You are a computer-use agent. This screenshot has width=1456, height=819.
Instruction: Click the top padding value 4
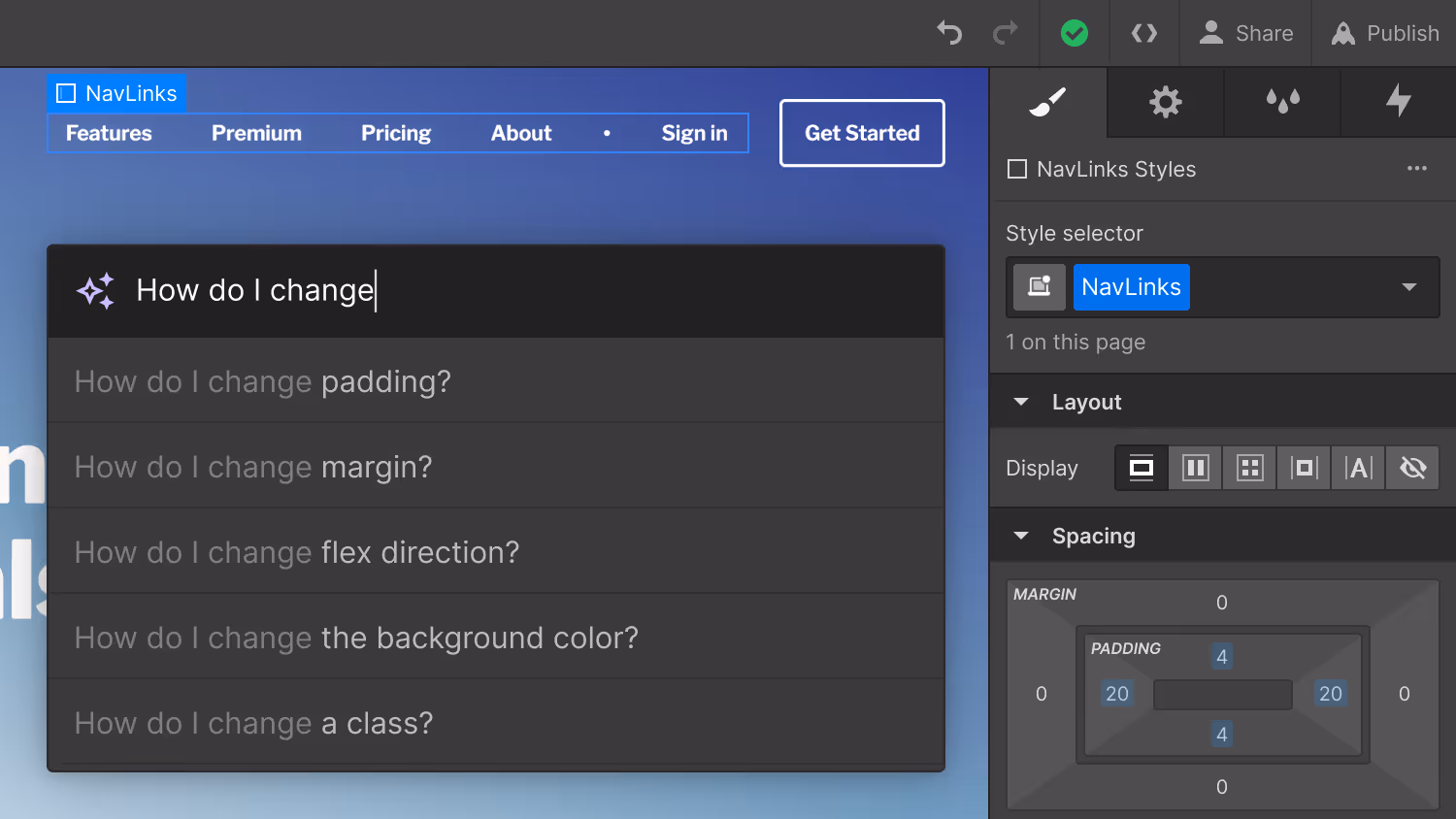(x=1222, y=657)
